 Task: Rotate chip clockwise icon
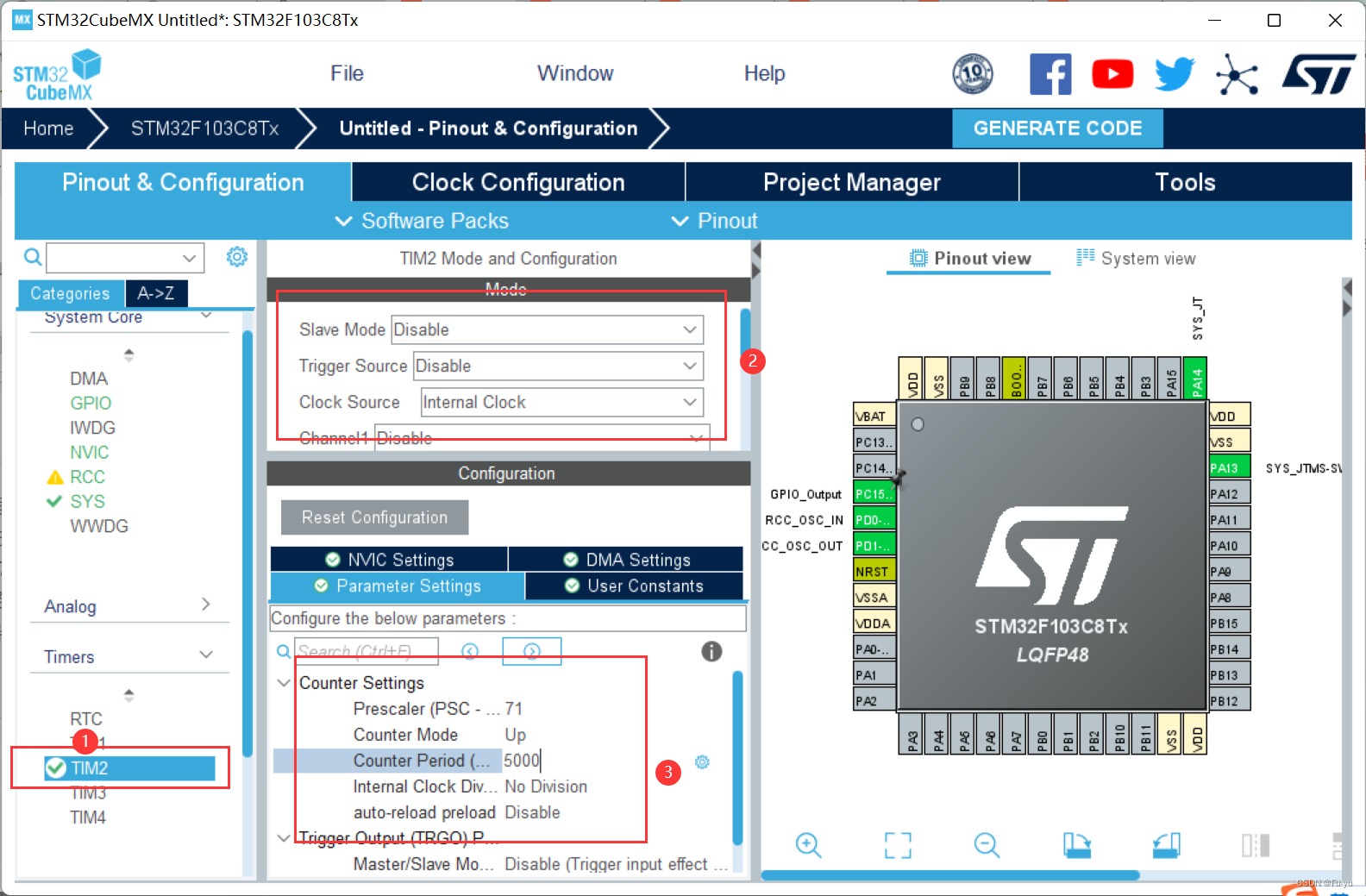tap(1076, 845)
